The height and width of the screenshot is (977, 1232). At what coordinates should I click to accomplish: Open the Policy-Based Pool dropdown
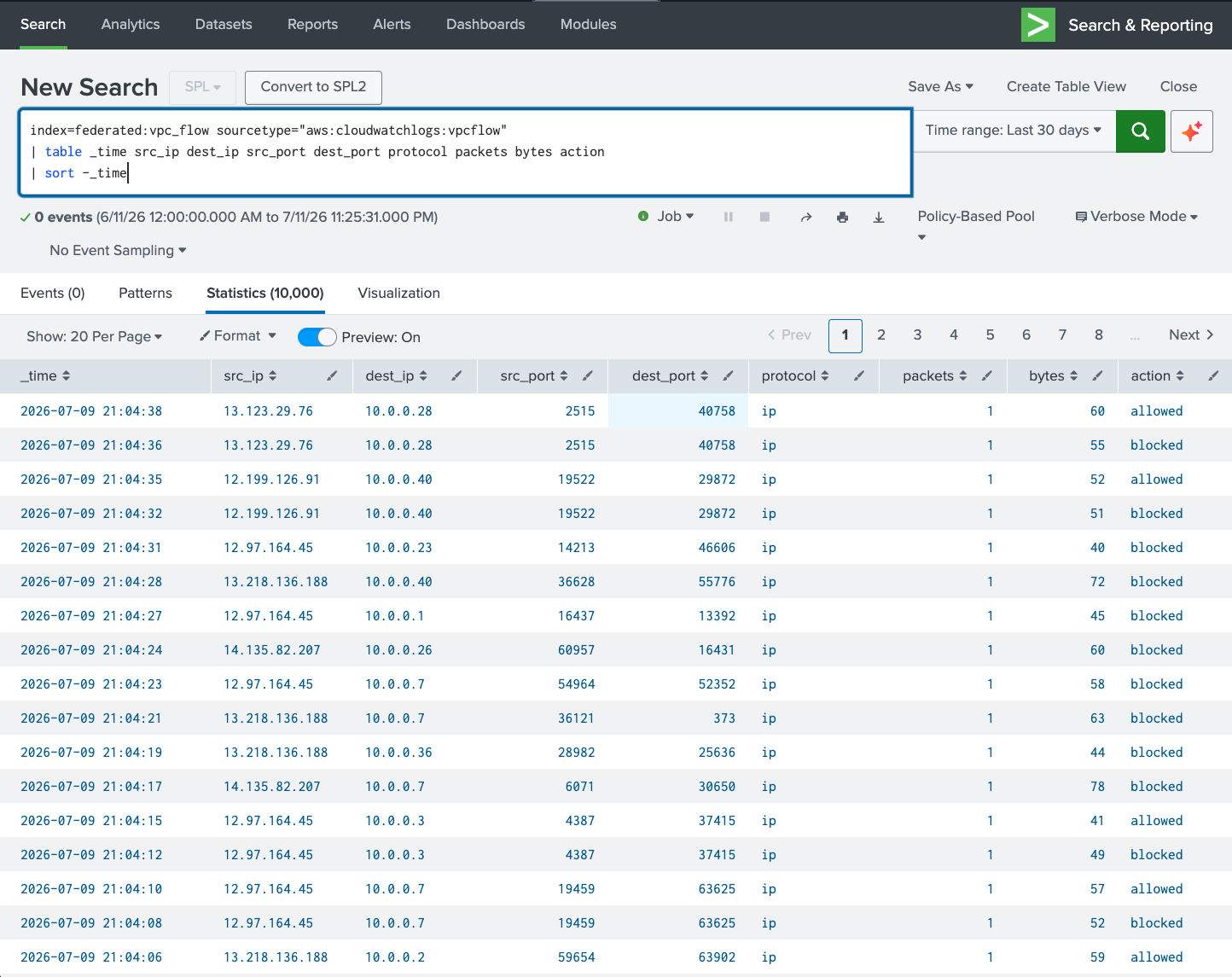(x=976, y=225)
